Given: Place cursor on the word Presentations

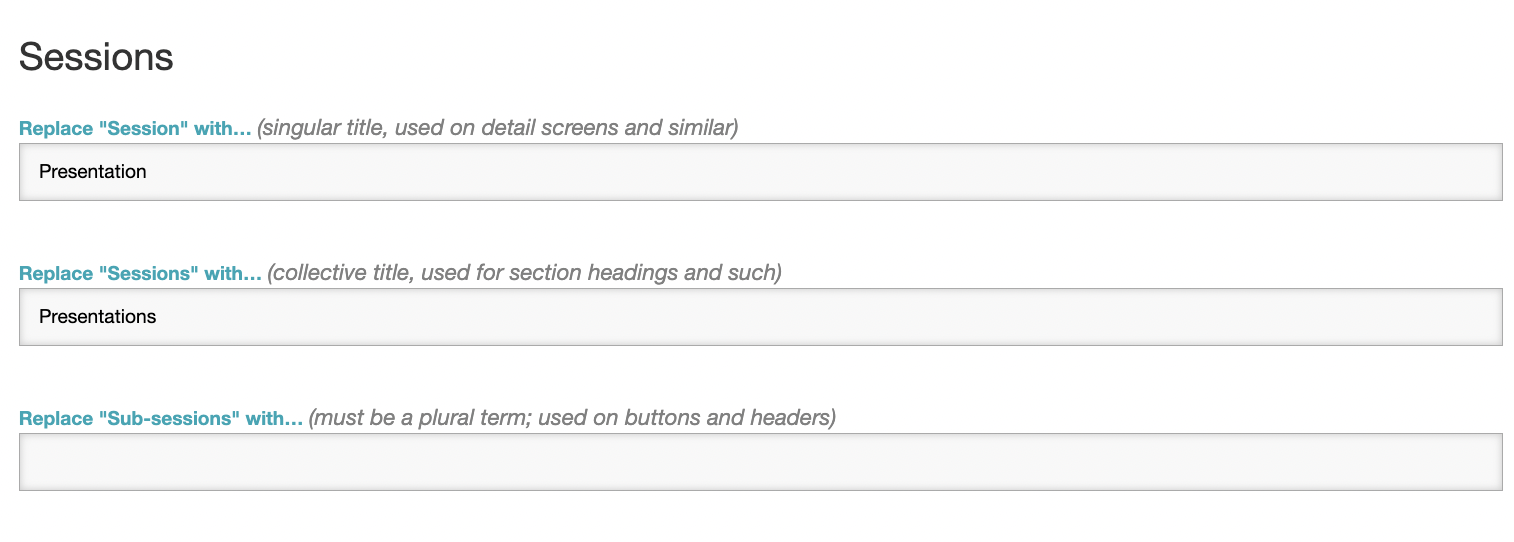Looking at the screenshot, I should coord(97,317).
